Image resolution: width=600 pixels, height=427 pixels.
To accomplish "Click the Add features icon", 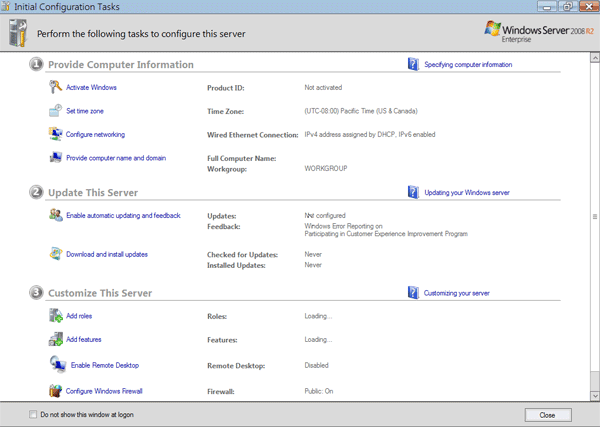I will (56, 339).
